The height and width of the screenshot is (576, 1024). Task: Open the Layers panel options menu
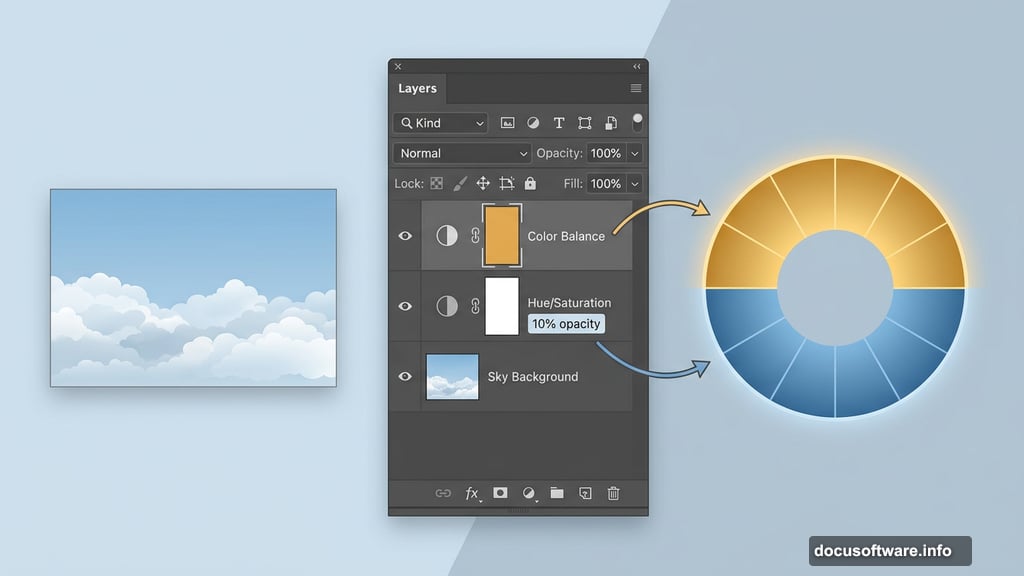click(x=636, y=89)
